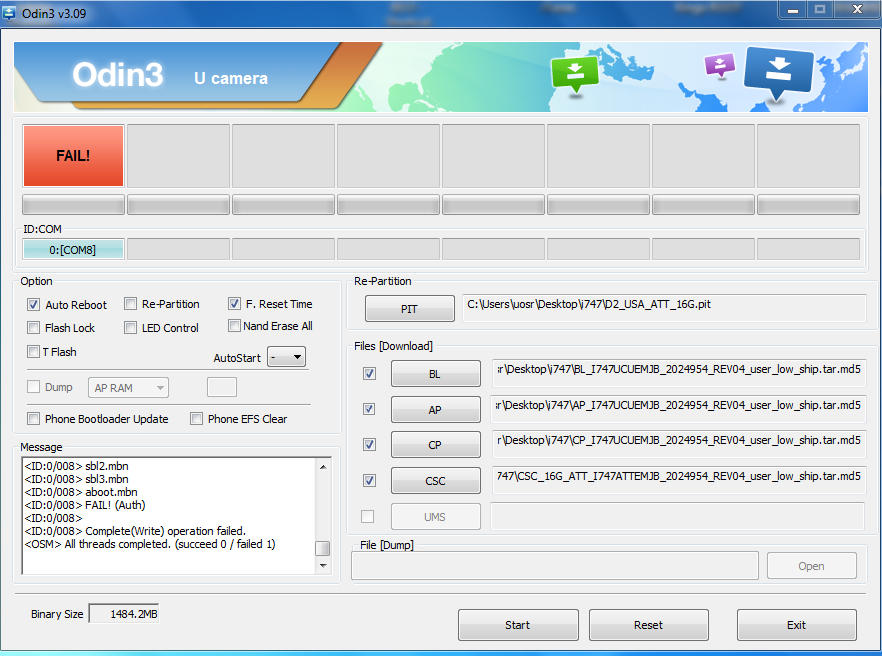Toggle the F. Reset Time checkbox
Image resolution: width=882 pixels, height=656 pixels.
[234, 304]
